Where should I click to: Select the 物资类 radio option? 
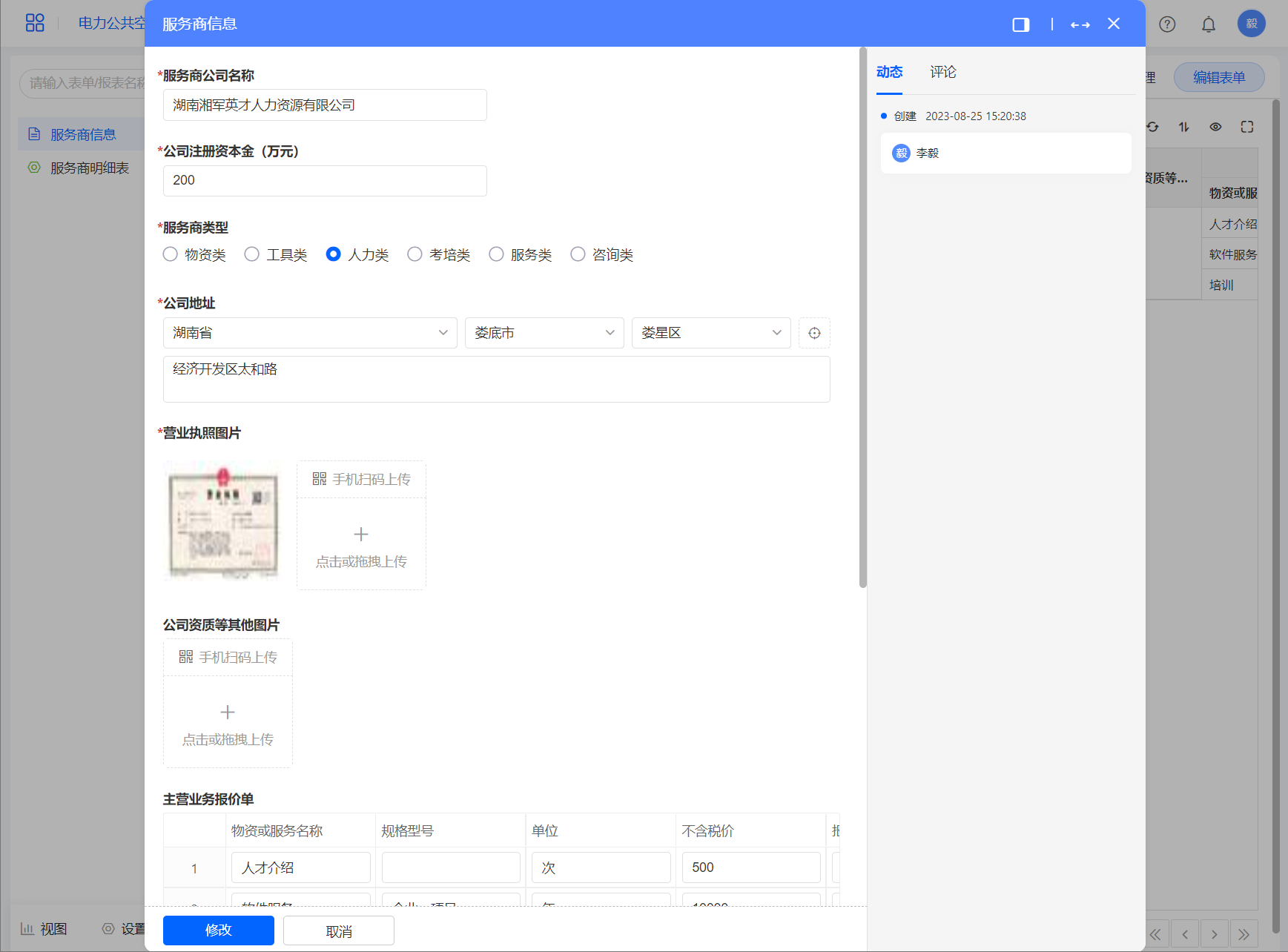coord(171,254)
